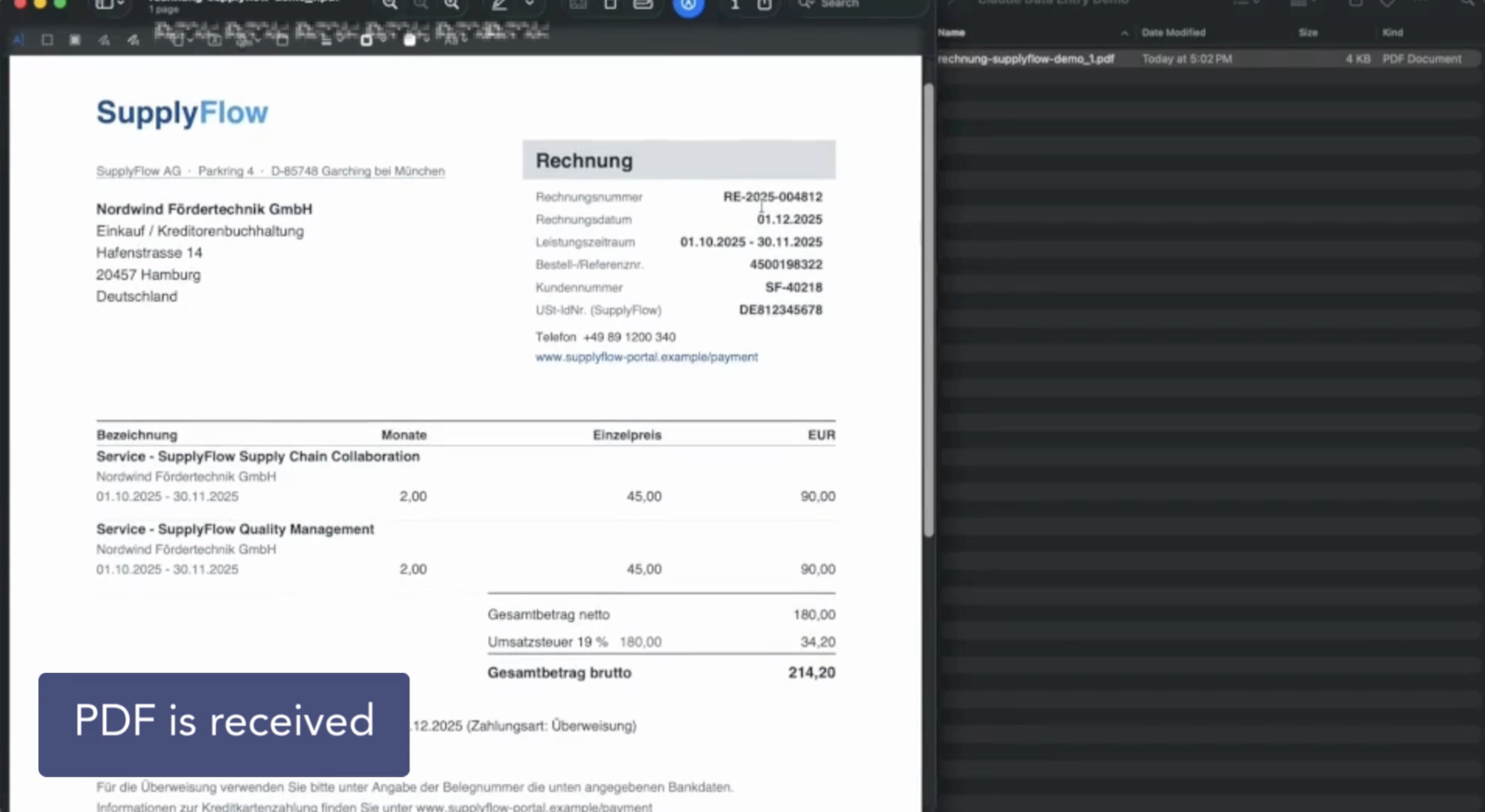Image resolution: width=1485 pixels, height=812 pixels.
Task: Select the rectangular selection tool
Action: pyautogui.click(x=47, y=40)
